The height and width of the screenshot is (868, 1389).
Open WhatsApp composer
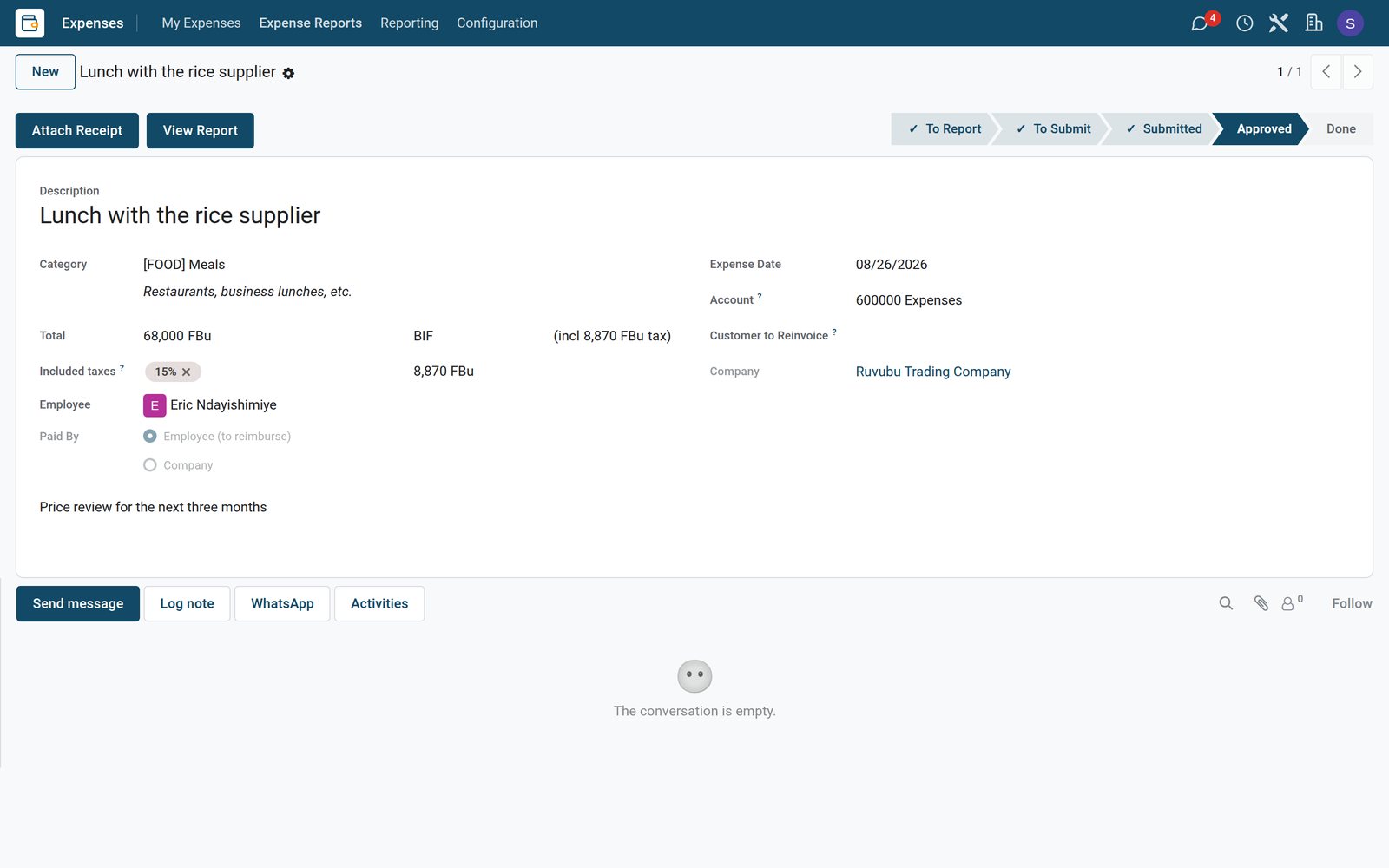282,603
